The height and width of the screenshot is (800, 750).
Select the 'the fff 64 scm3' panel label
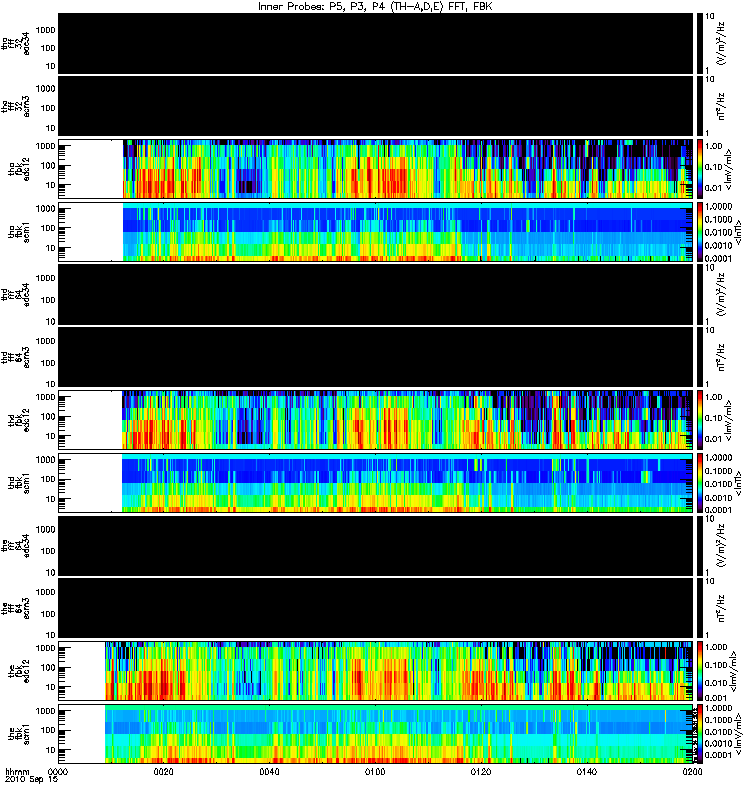coord(16,609)
